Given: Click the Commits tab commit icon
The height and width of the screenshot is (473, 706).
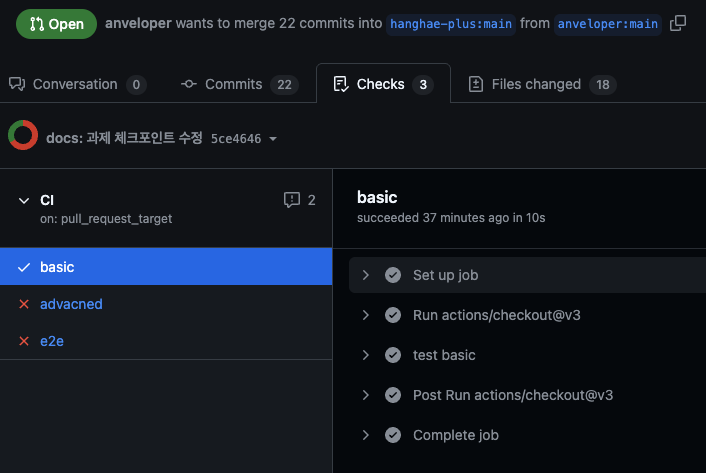Looking at the screenshot, I should (x=189, y=84).
